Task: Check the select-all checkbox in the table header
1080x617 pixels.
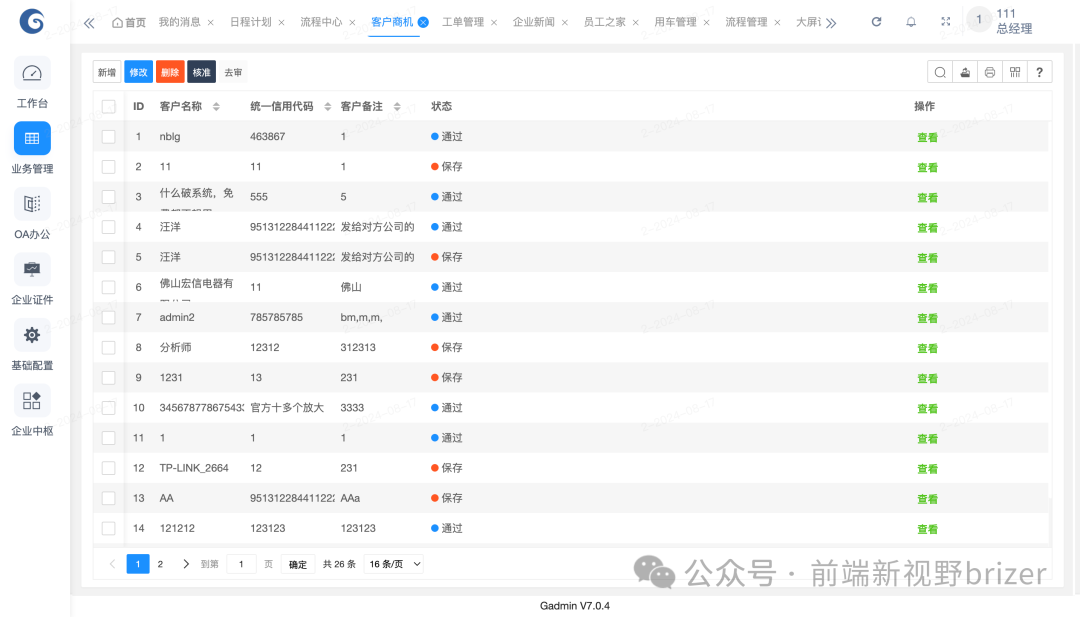Action: point(108,105)
